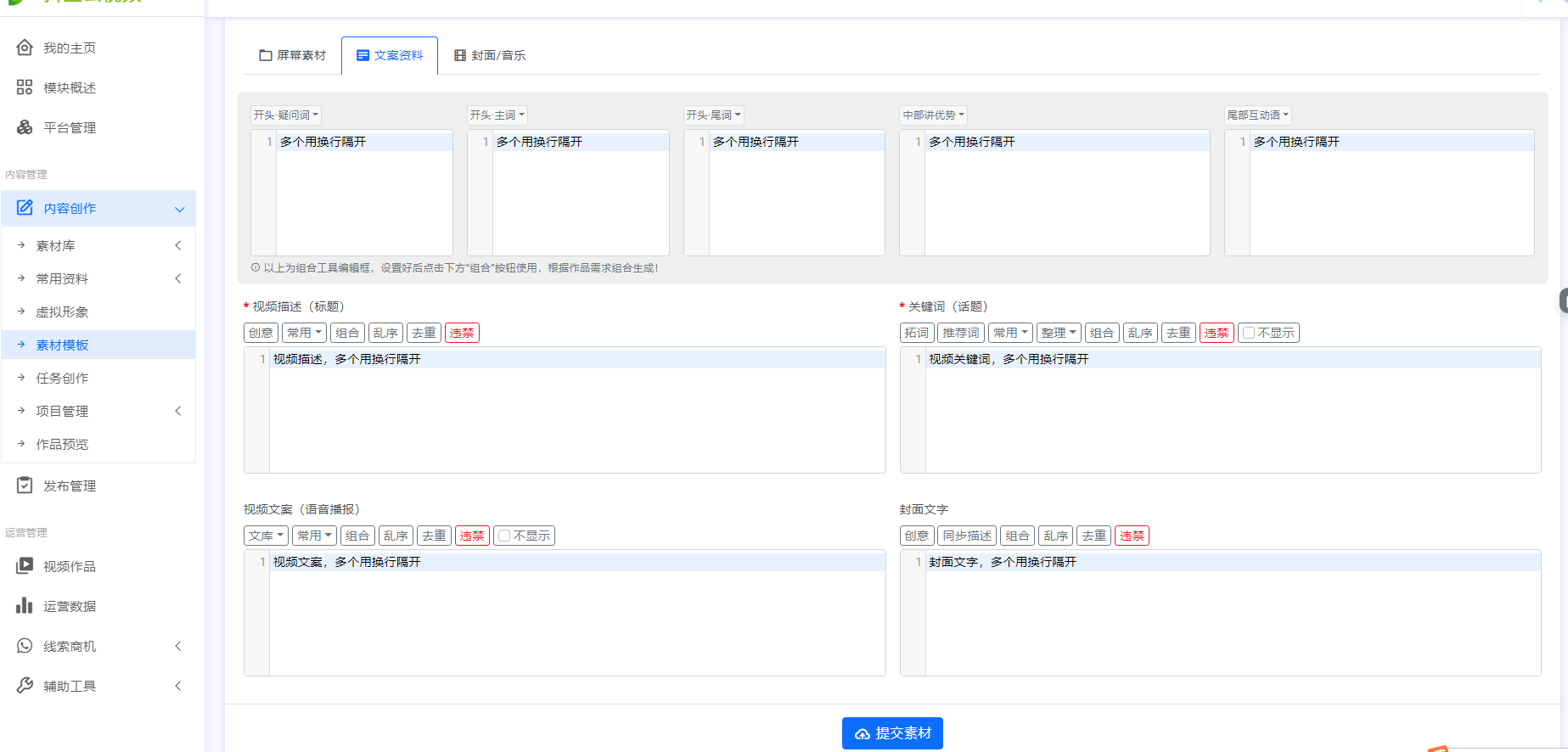Click the chat icon for 线索商机
Viewport: 1568px width, 752px height.
(25, 646)
